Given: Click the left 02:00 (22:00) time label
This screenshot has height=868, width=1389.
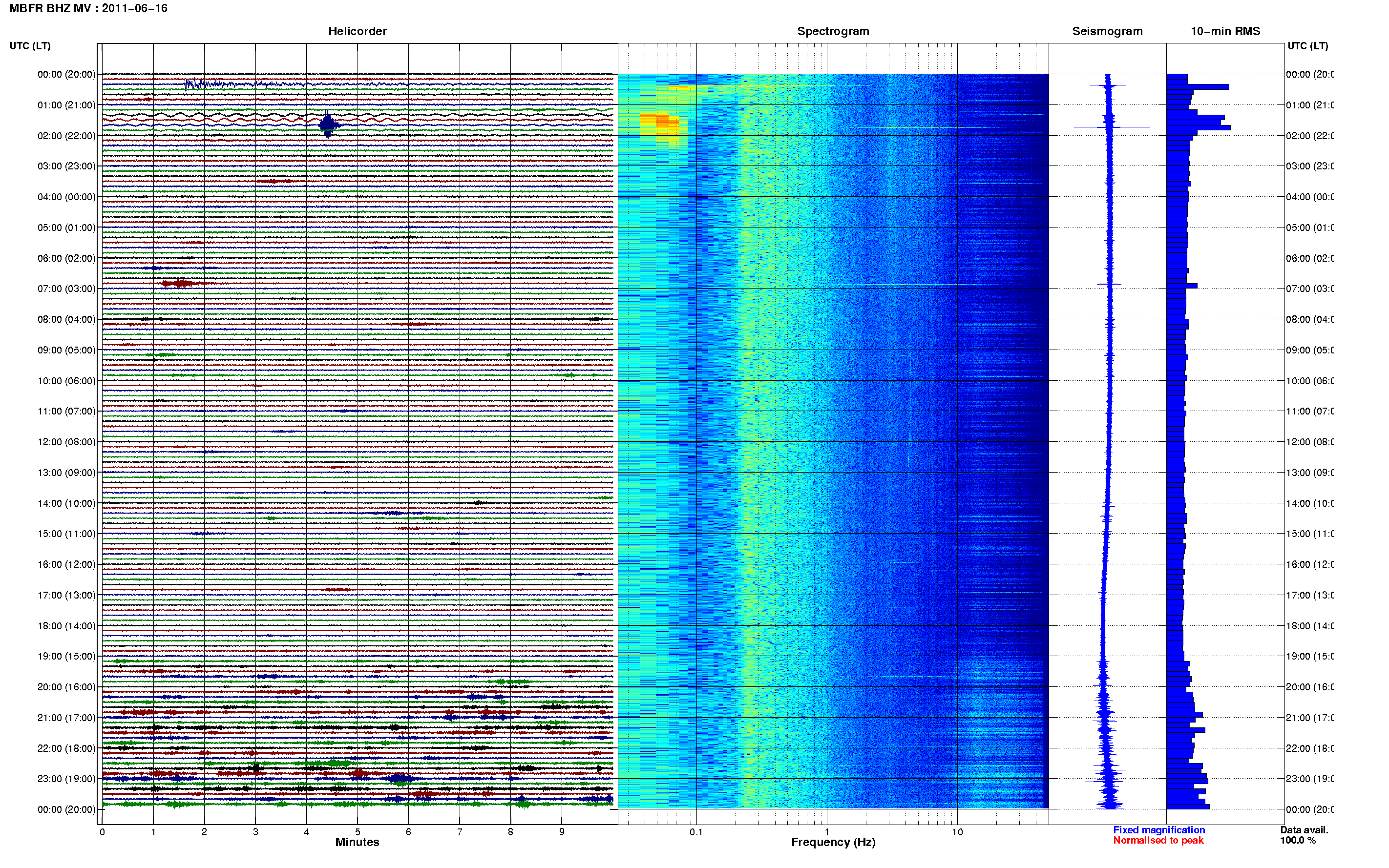Looking at the screenshot, I should (x=66, y=136).
